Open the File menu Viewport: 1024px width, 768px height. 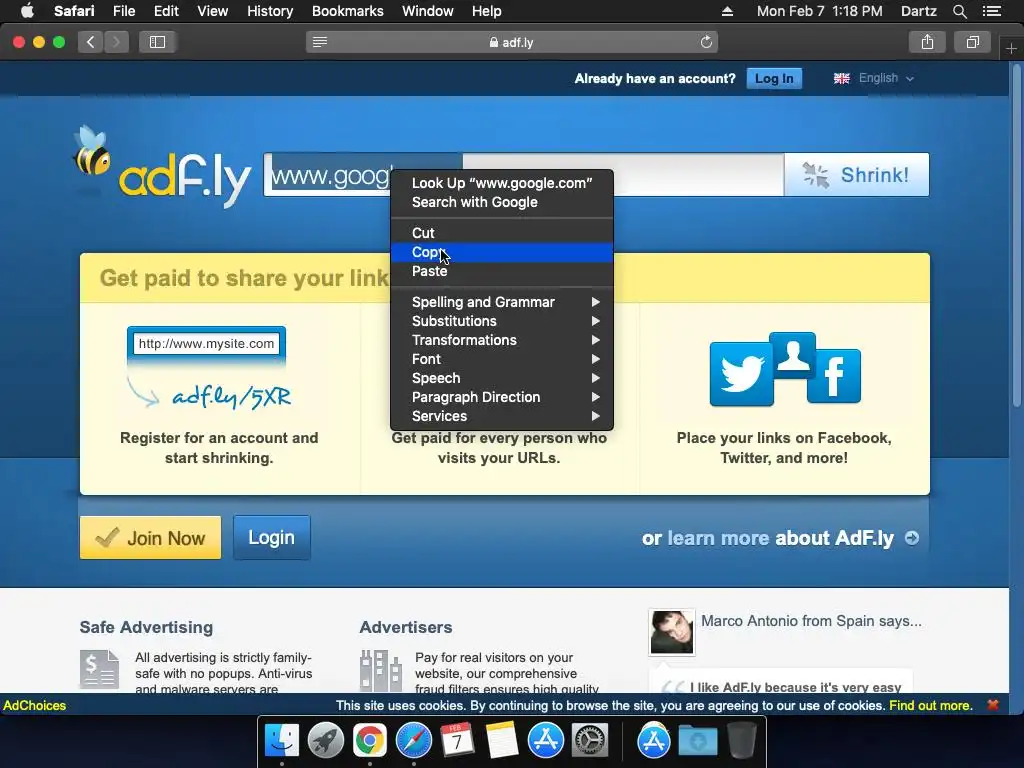coord(123,11)
